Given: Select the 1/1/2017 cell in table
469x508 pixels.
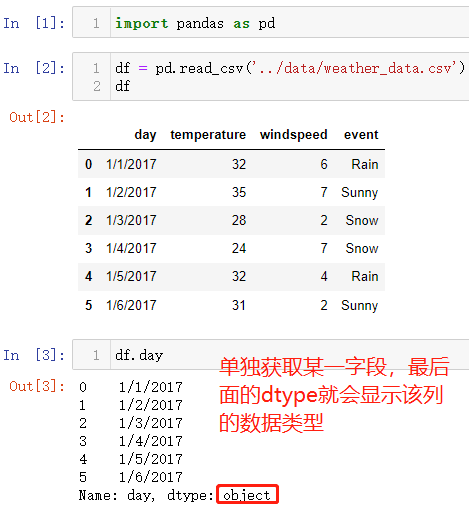Looking at the screenshot, I should coord(131,164).
